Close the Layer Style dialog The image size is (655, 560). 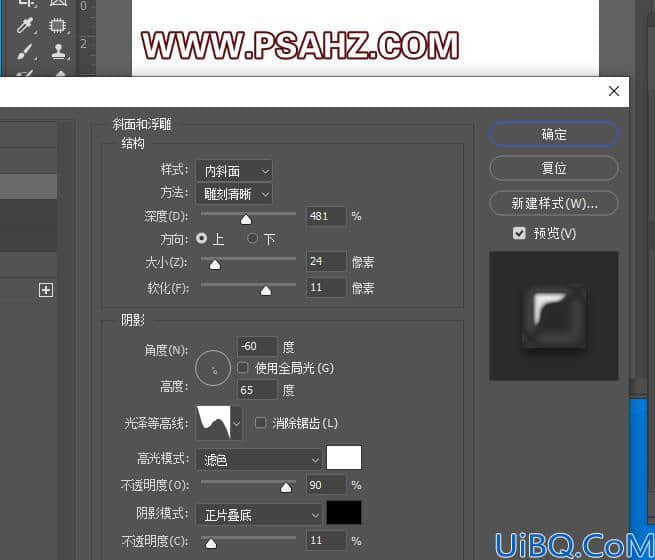(x=614, y=91)
